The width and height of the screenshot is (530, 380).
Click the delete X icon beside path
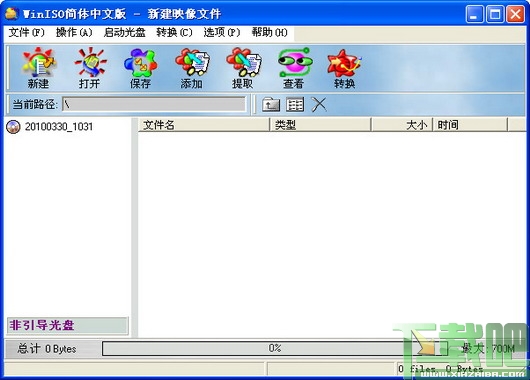click(x=319, y=104)
